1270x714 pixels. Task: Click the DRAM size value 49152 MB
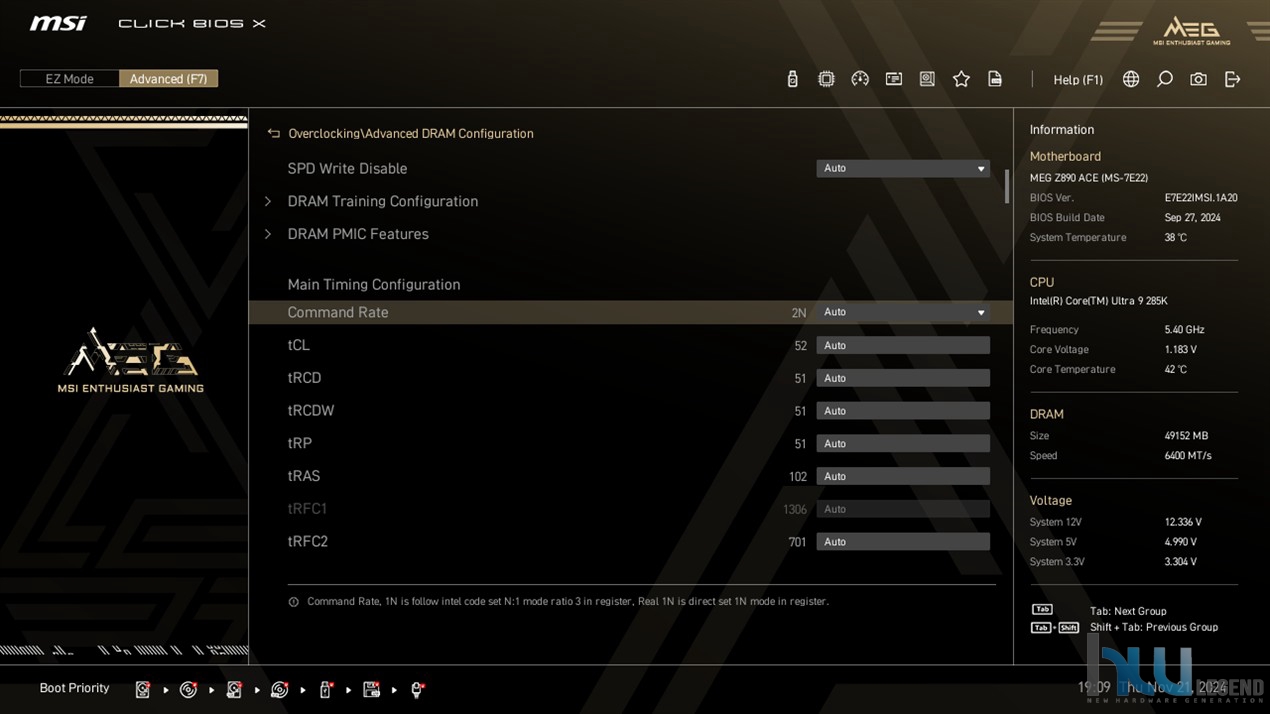point(1186,436)
